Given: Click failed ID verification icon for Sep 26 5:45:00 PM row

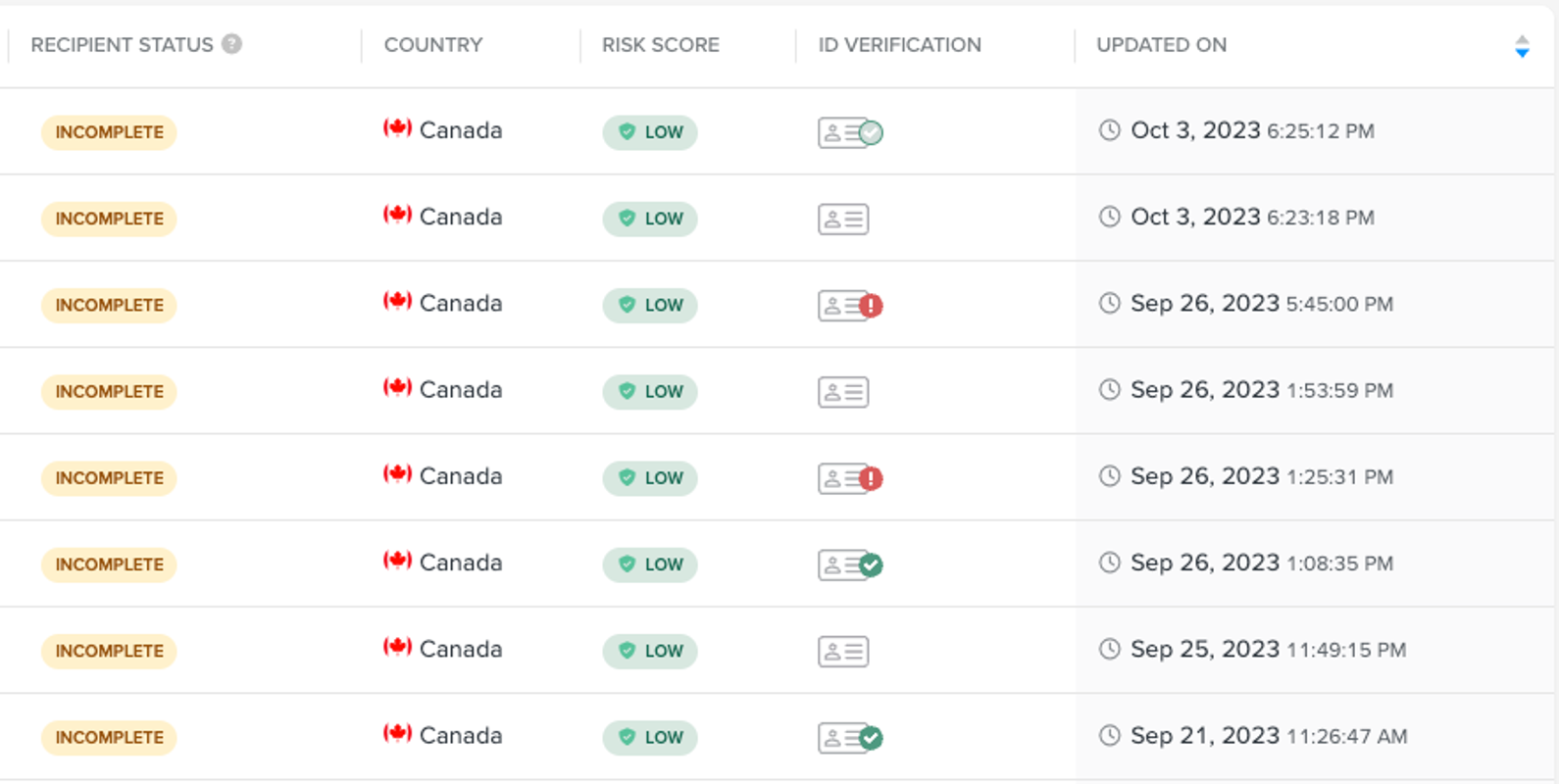Looking at the screenshot, I should 849,306.
